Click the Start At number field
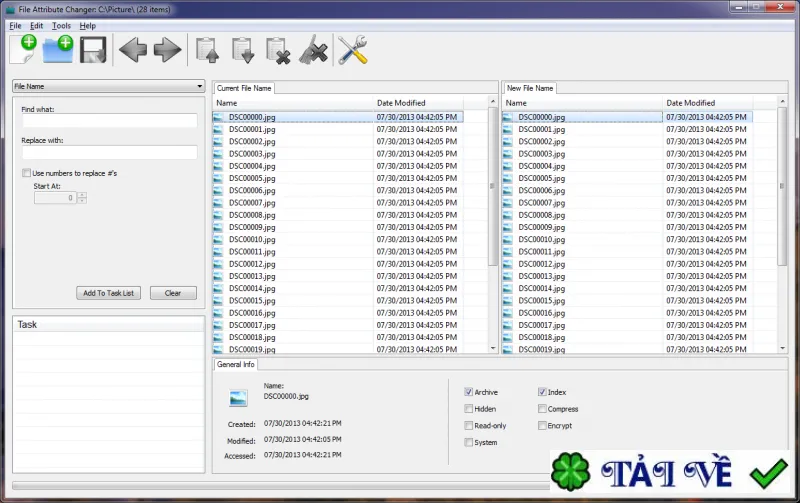This screenshot has width=800, height=503. 55,198
